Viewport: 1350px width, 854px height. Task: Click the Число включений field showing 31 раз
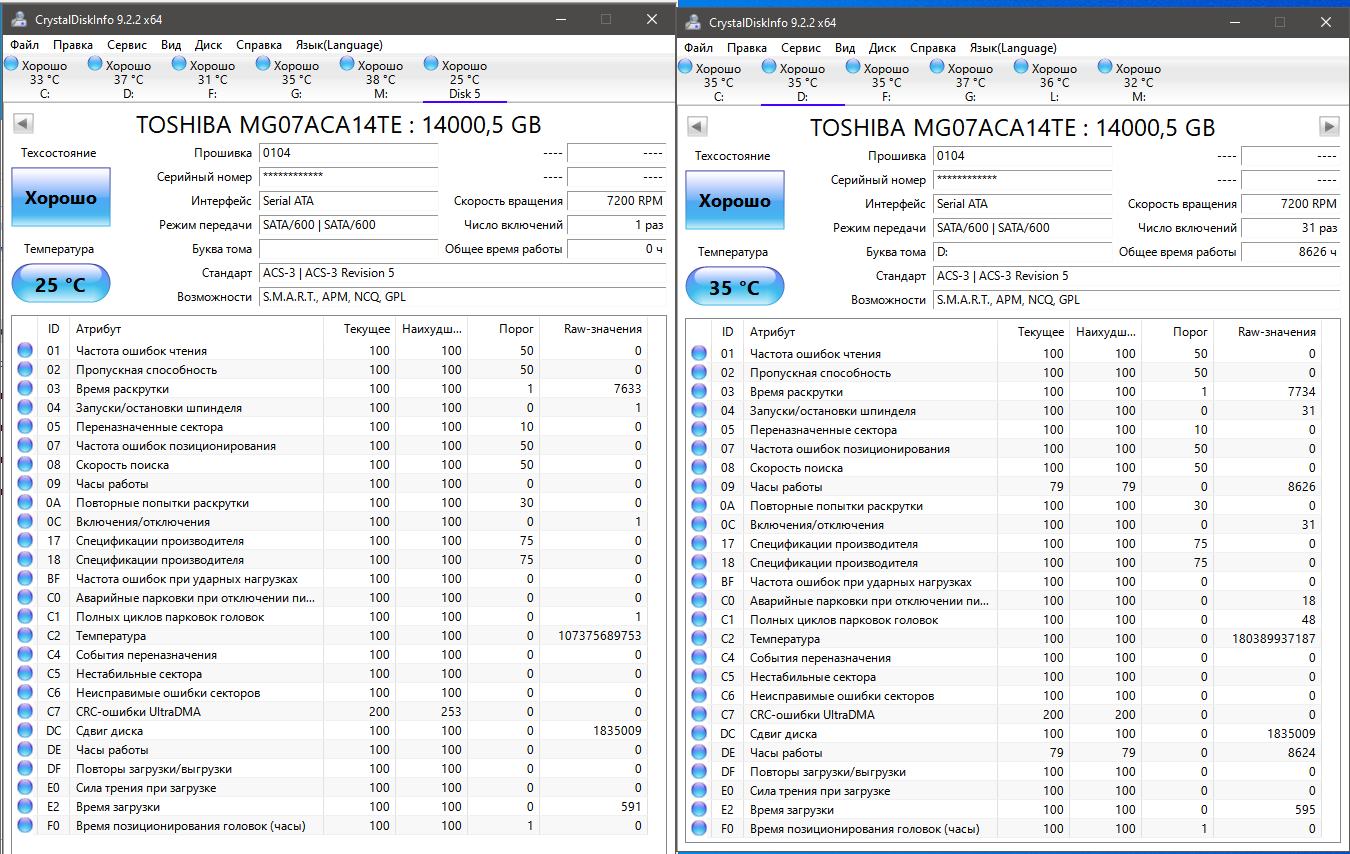click(x=1290, y=228)
